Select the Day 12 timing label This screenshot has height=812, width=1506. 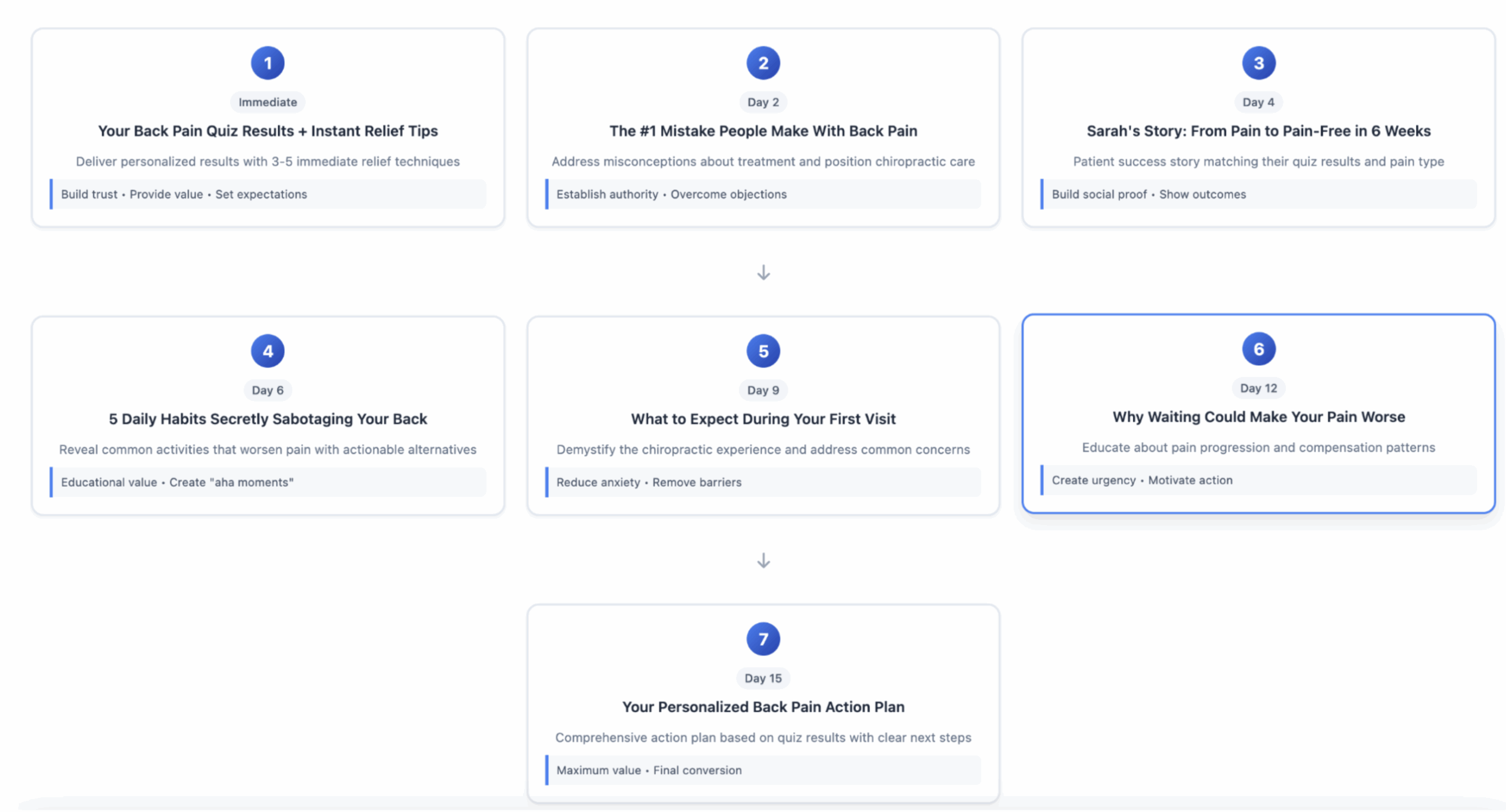[1258, 388]
